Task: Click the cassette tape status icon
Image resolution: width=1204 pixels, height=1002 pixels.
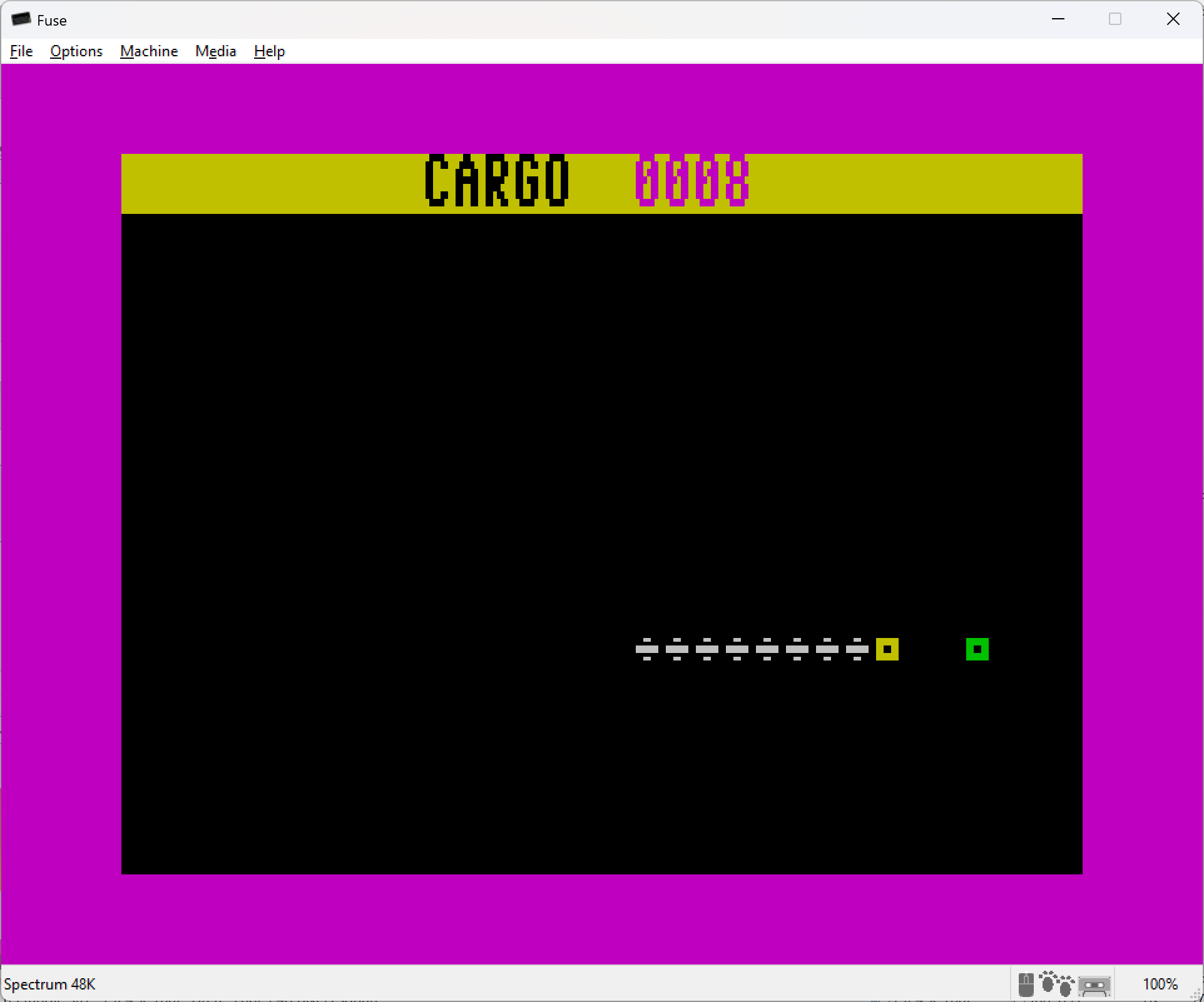Action: (x=1094, y=986)
